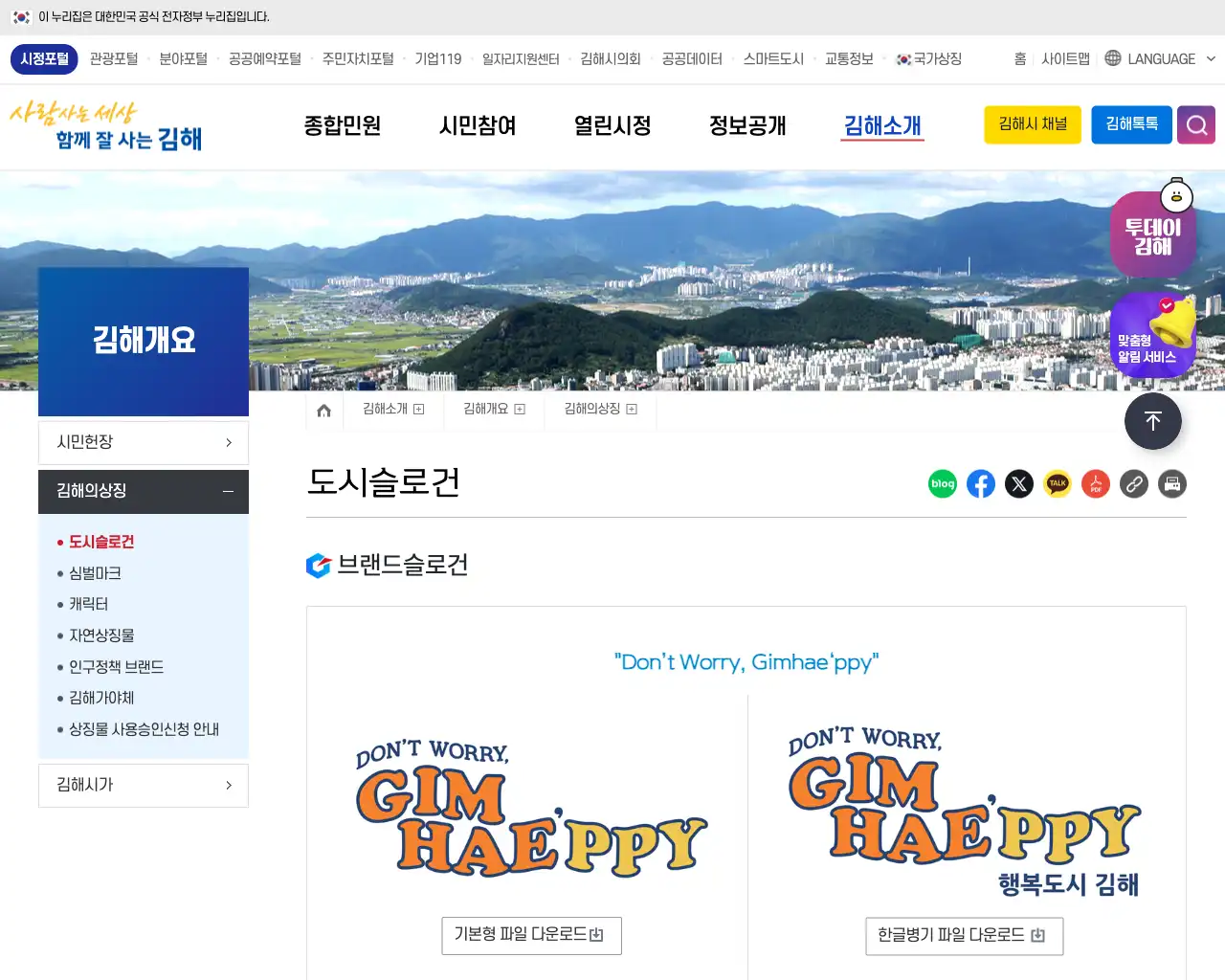Expand 김해시가 sidebar item

click(144, 785)
